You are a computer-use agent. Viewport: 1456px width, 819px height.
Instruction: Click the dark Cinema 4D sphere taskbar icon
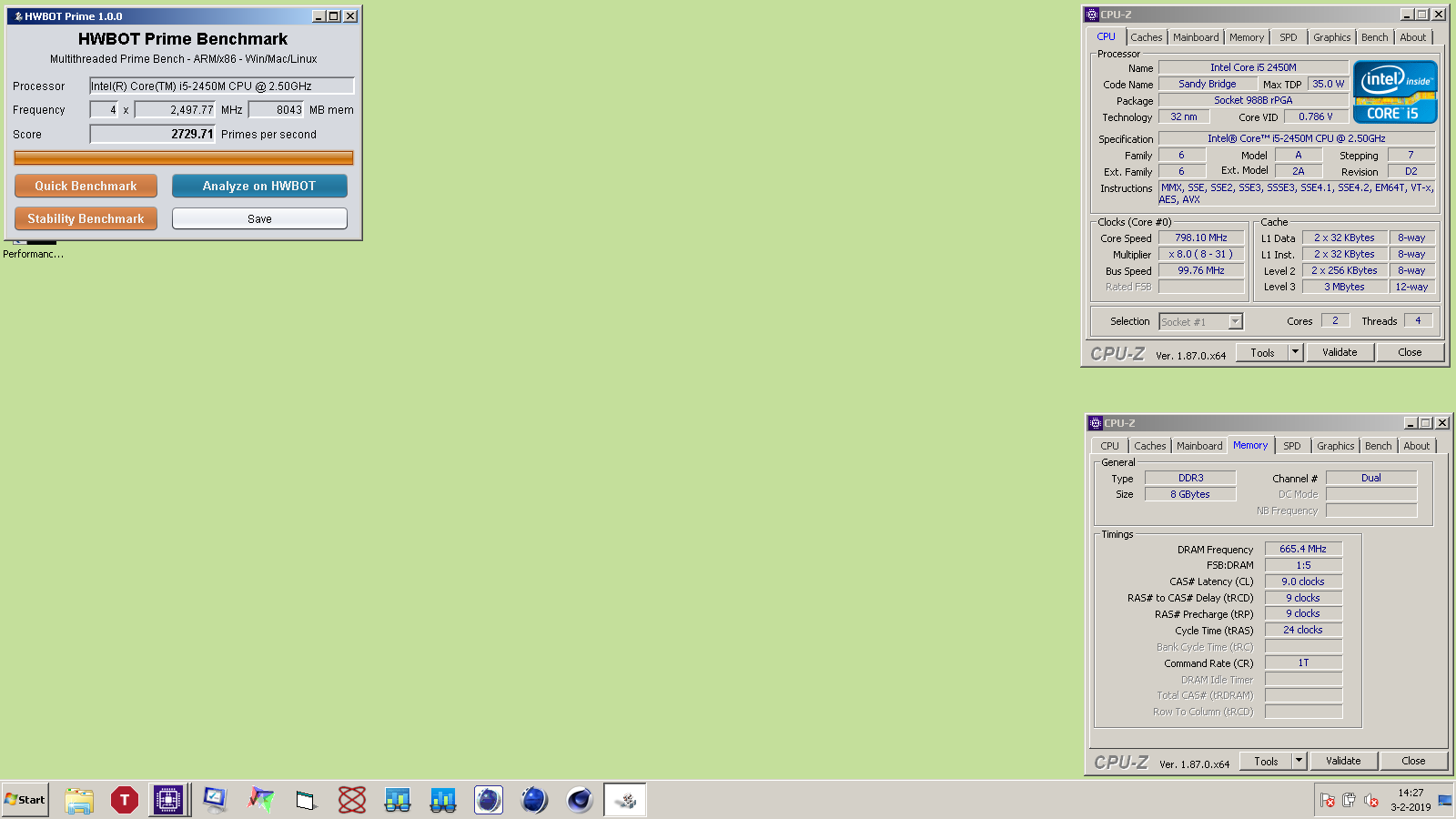pyautogui.click(x=580, y=800)
